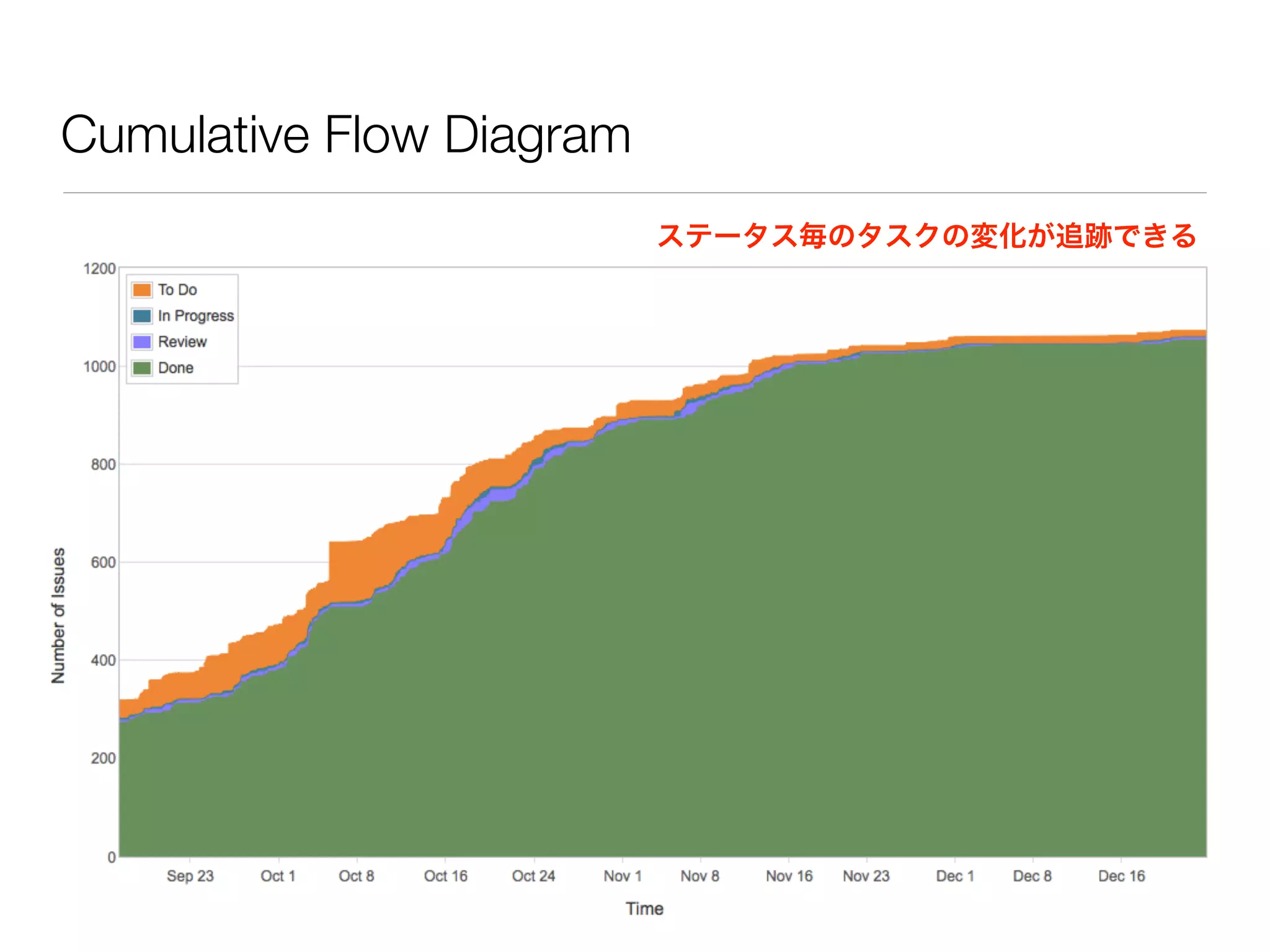The height and width of the screenshot is (952, 1270).
Task: Click the 'Nov 16' date tick
Action: coord(789,876)
